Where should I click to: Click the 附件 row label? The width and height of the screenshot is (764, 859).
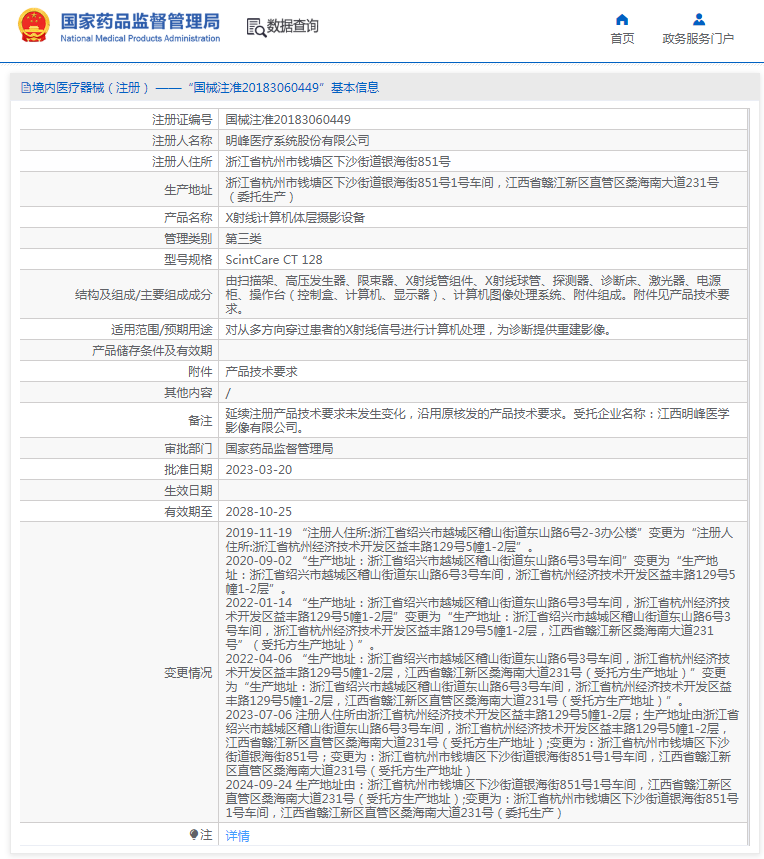click(200, 371)
